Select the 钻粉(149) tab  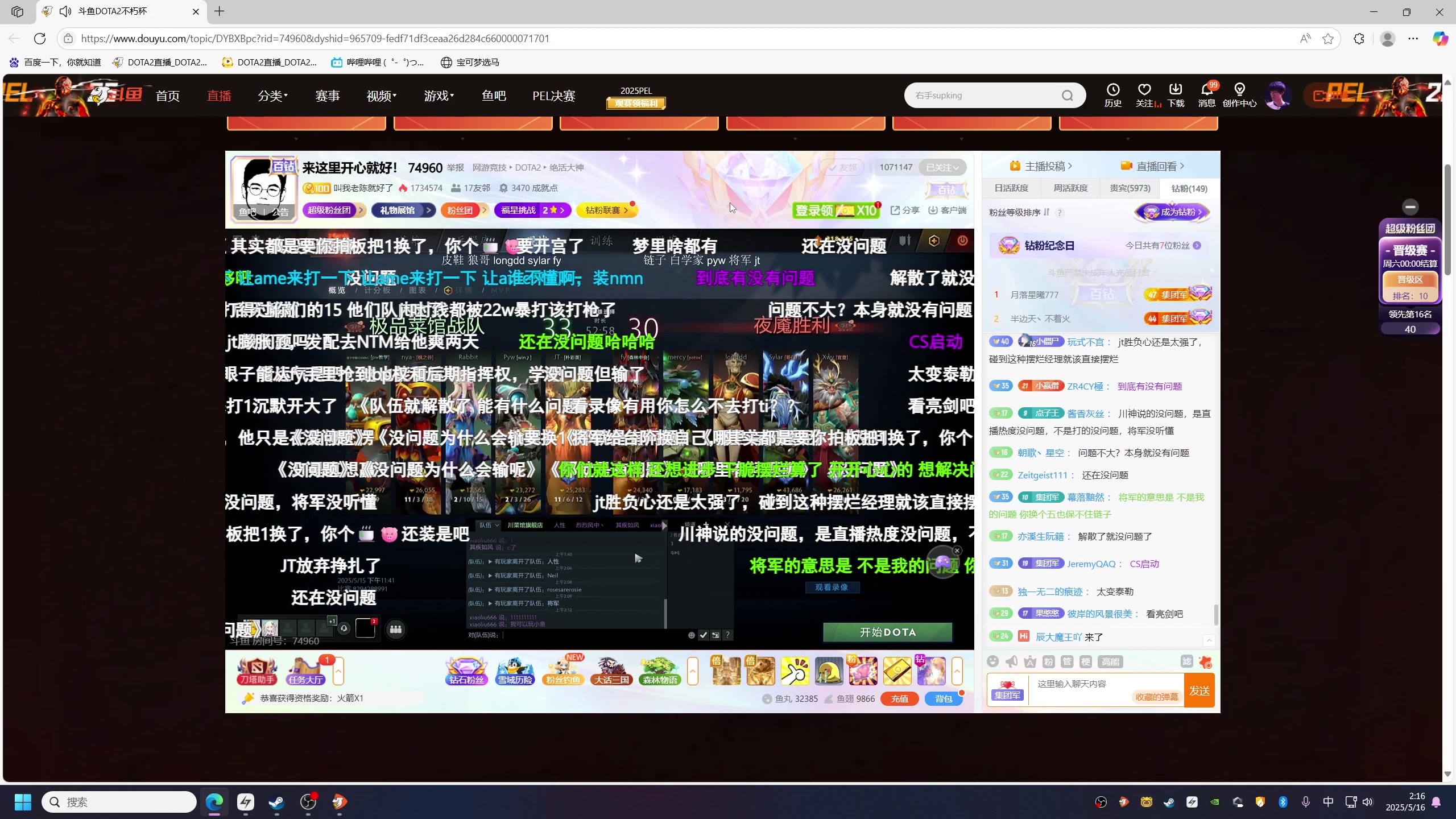[1189, 188]
